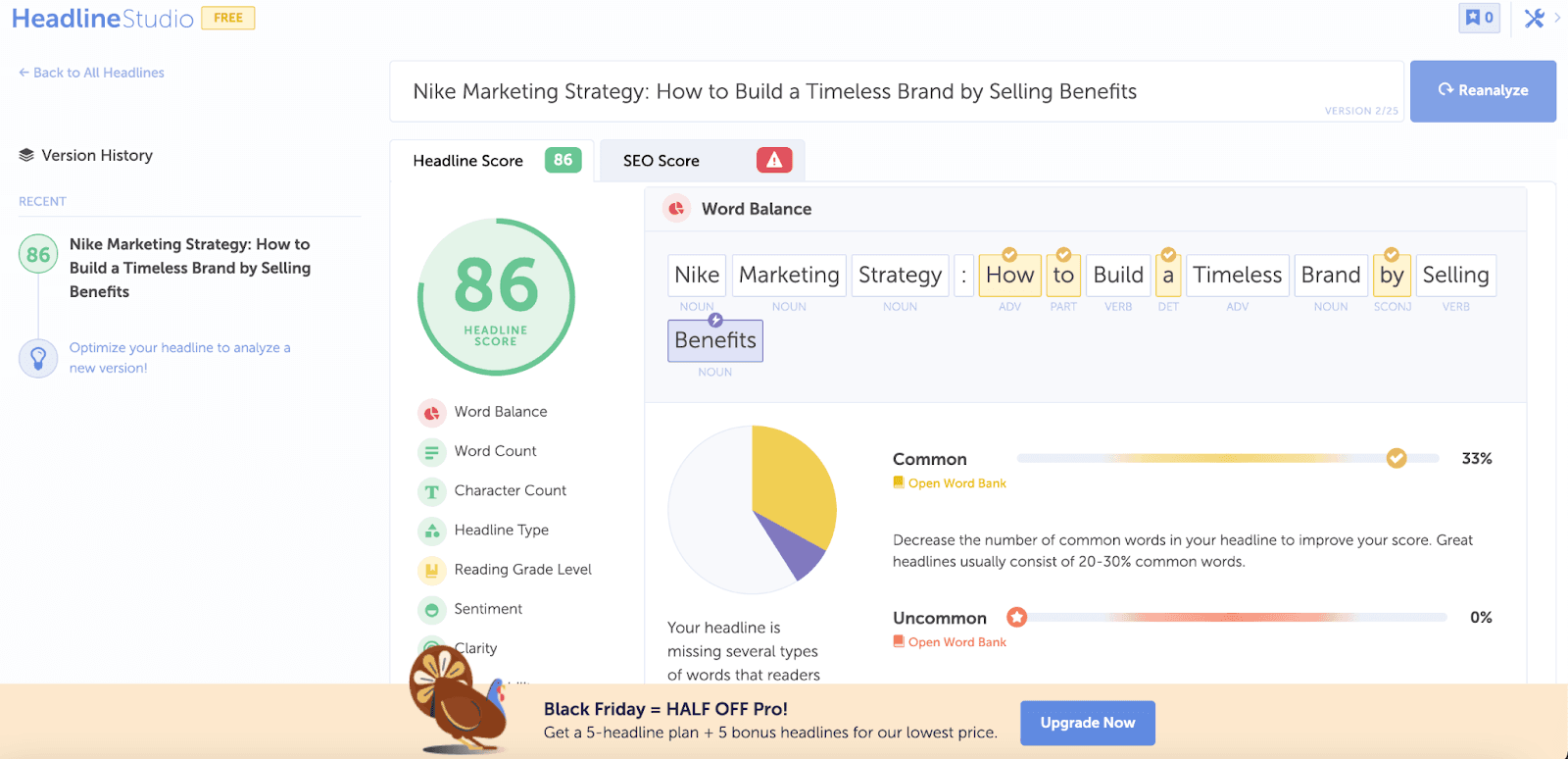Open Word Bank under Uncommon
Viewport: 1568px width, 759px height.
point(950,642)
